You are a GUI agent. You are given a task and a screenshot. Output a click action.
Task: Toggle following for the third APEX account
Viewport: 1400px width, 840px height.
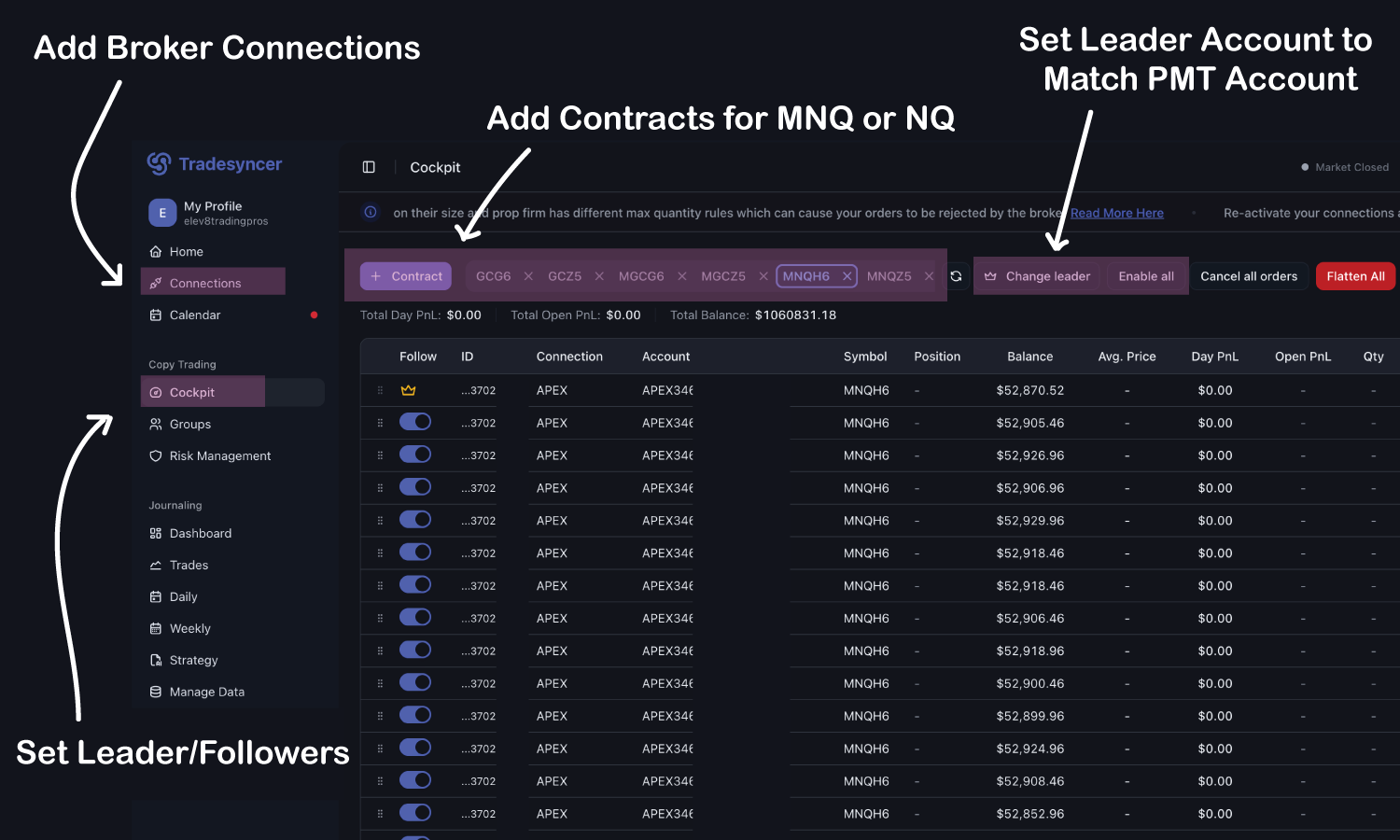click(x=415, y=454)
